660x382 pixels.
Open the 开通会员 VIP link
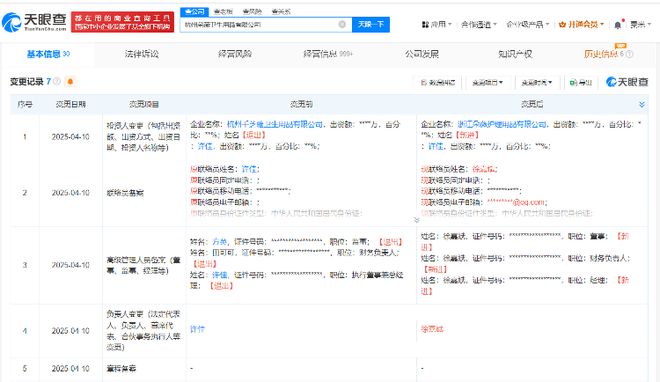pos(581,24)
